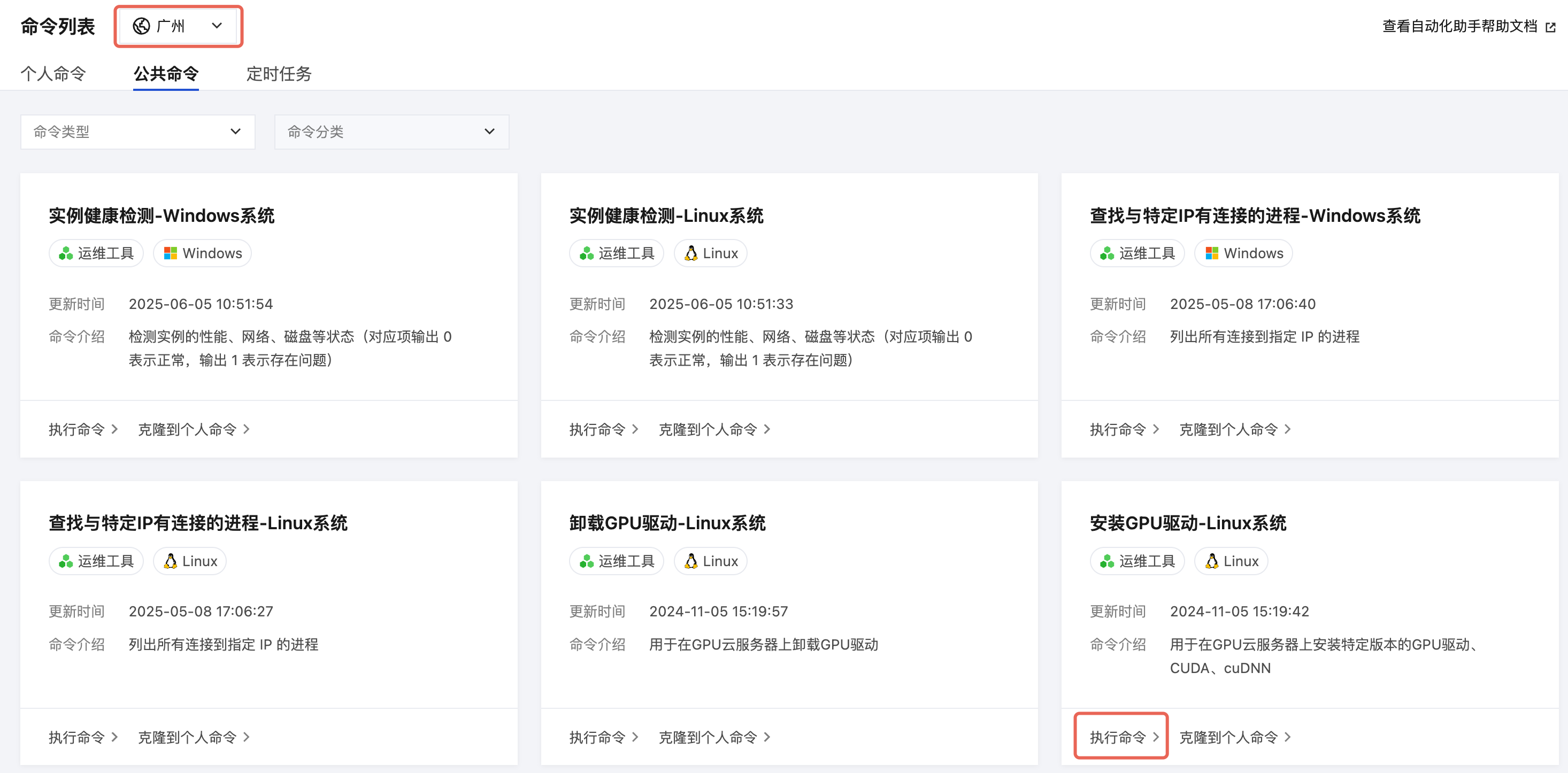Open 查看自动化助手帮助文档 link
Screen dimensions: 1568x773
(x=1459, y=27)
